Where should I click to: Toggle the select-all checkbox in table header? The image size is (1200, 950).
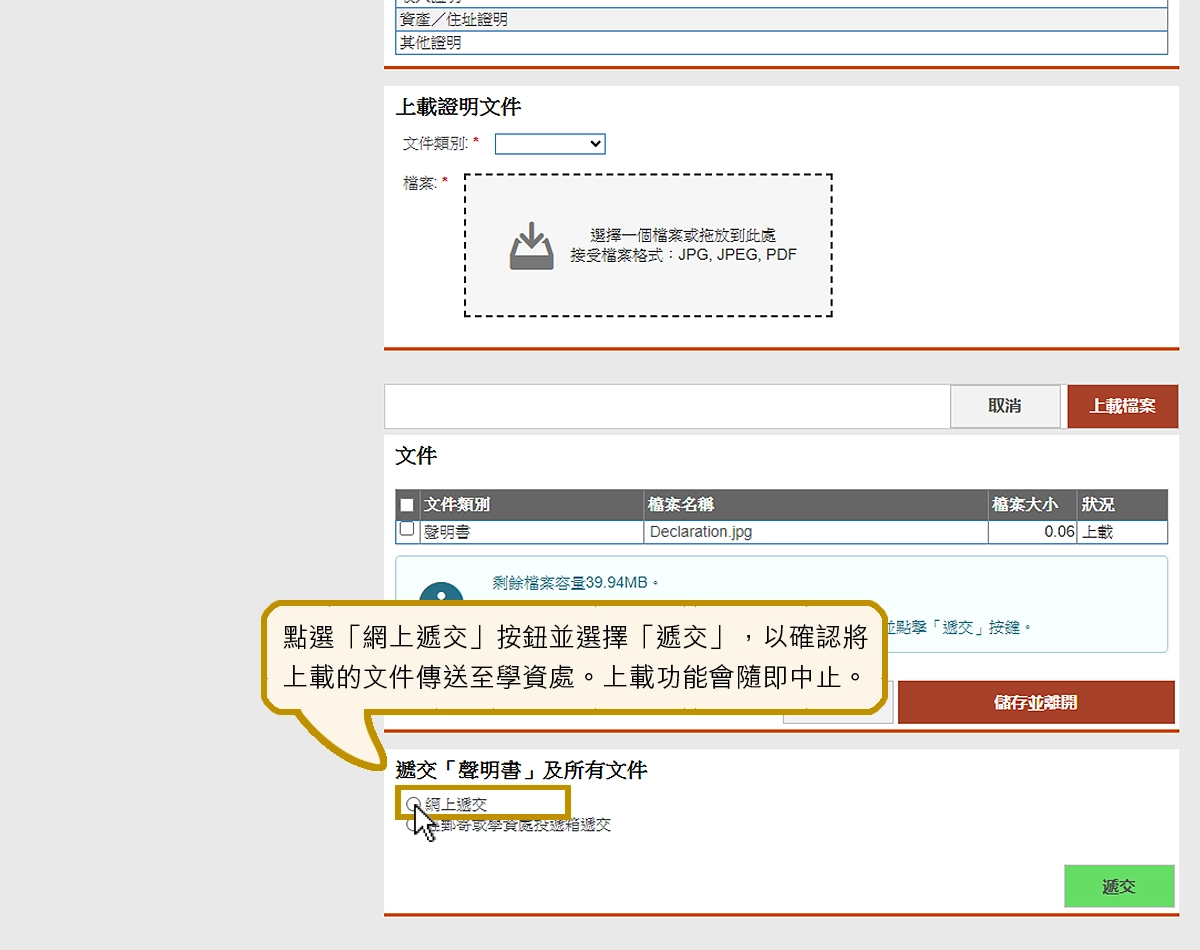click(x=407, y=505)
